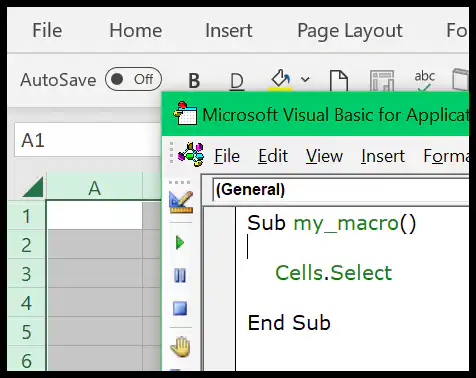Select row 3 header
The height and width of the screenshot is (378, 476).
pos(26,274)
